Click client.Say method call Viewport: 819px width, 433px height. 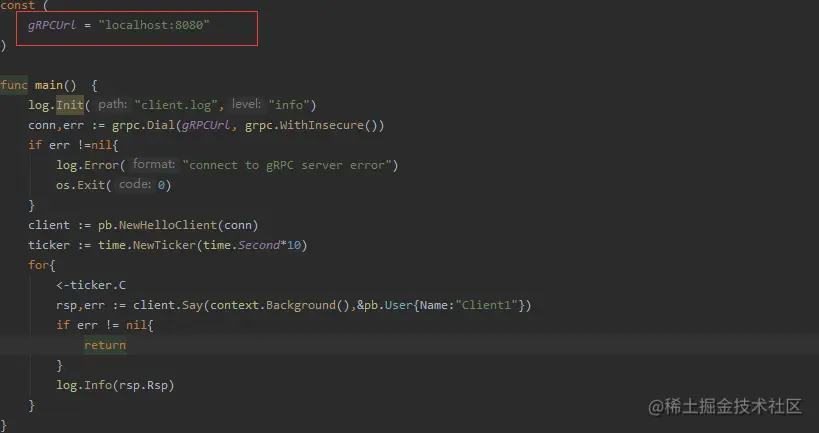(168, 305)
